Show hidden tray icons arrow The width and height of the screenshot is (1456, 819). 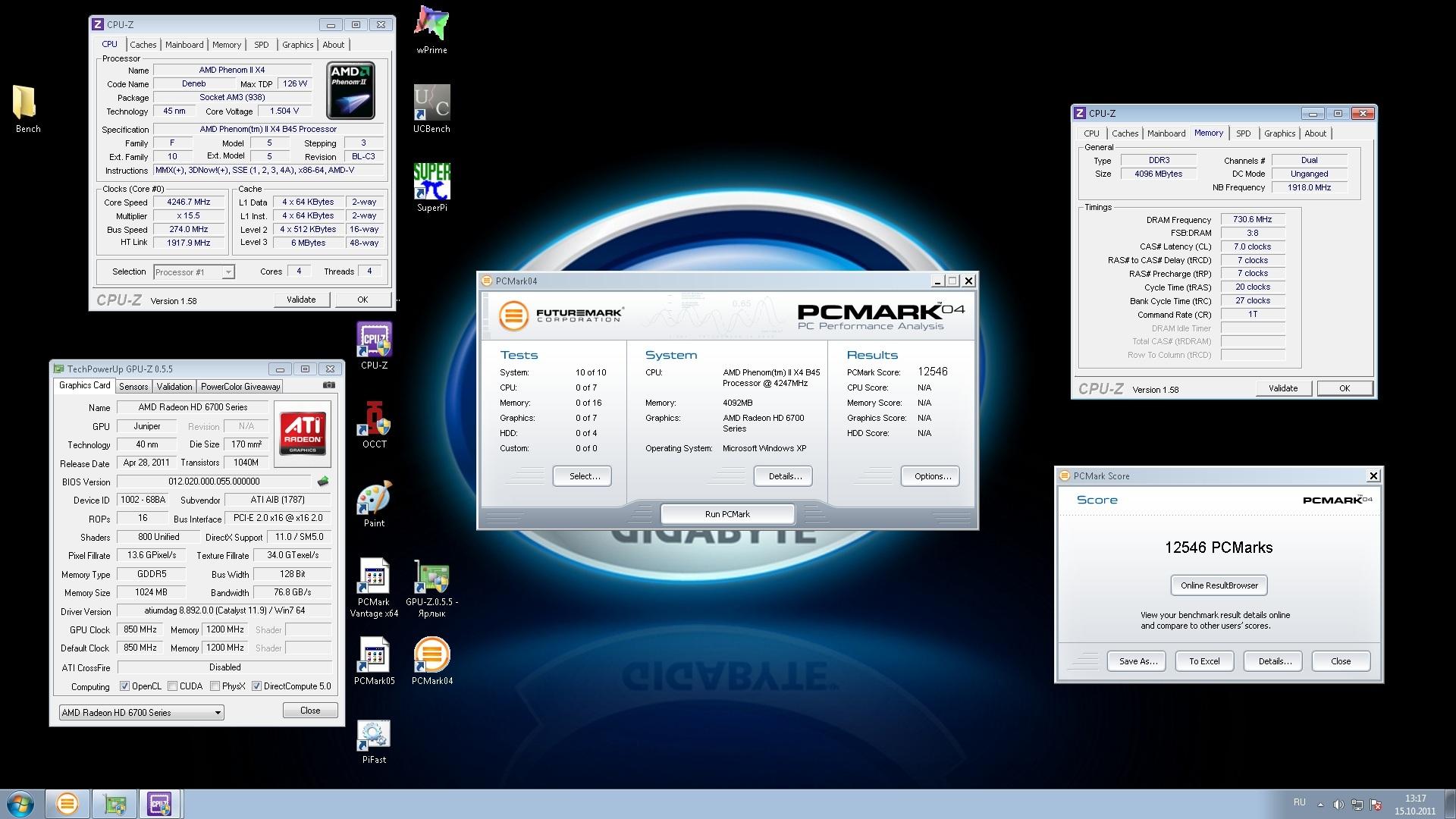(x=1320, y=805)
